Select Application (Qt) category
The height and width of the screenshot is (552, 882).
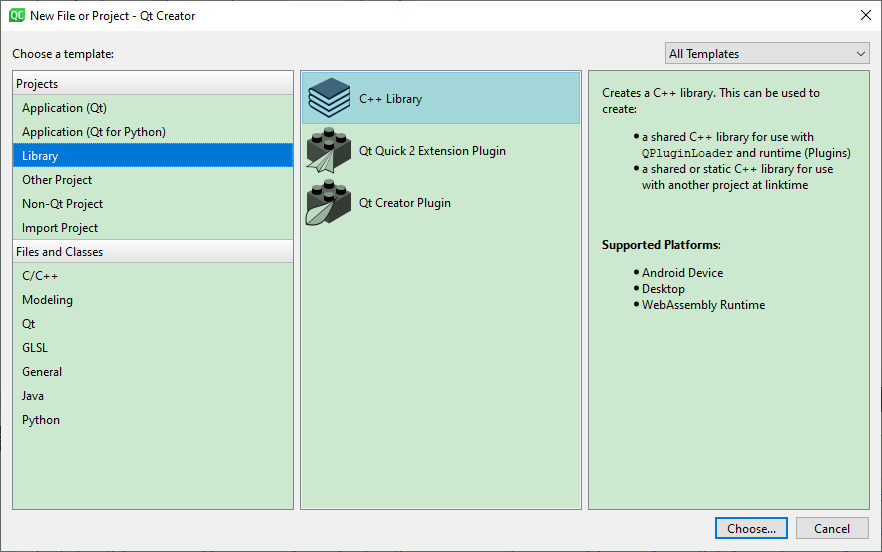pos(153,107)
